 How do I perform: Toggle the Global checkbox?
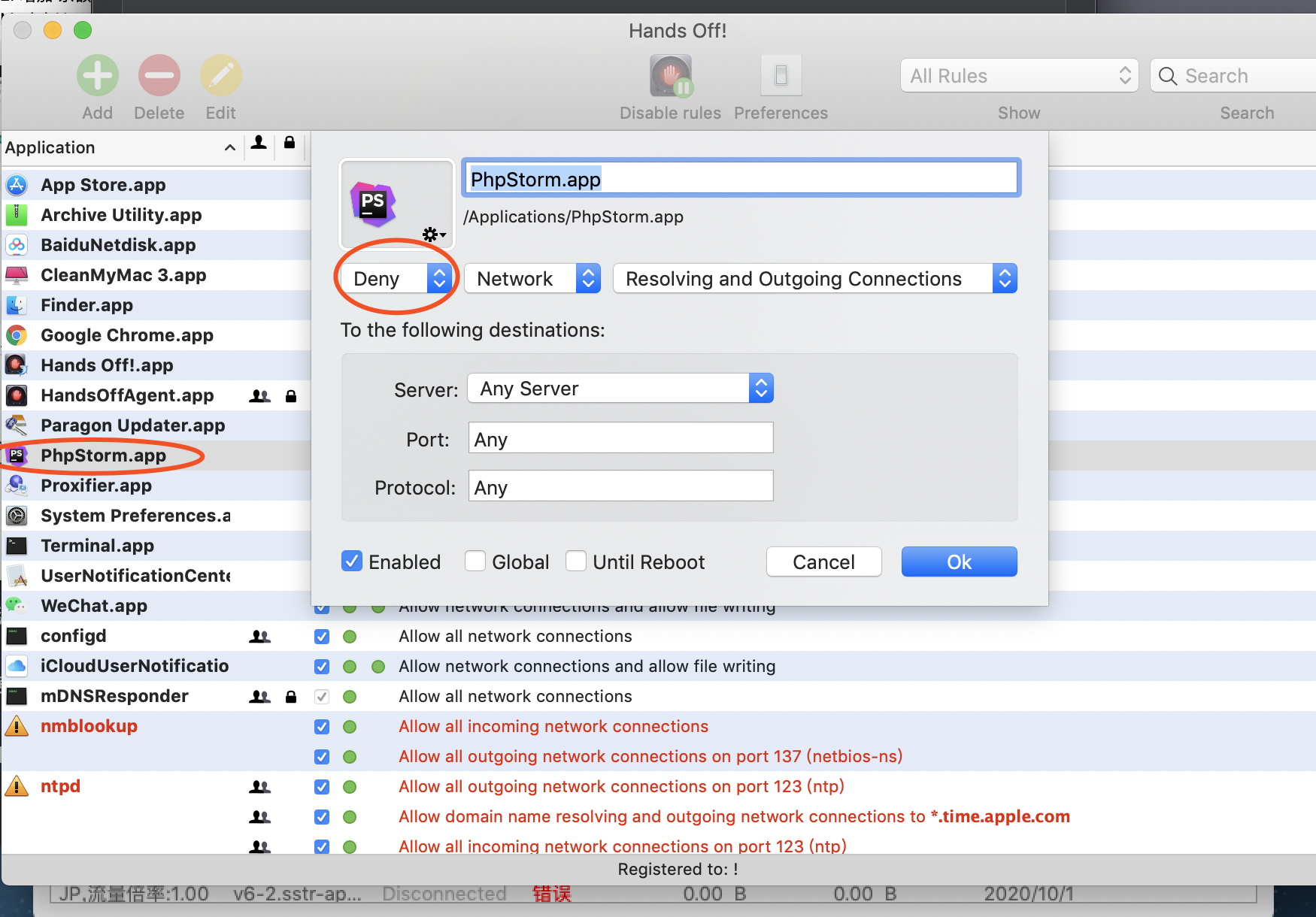[x=475, y=561]
